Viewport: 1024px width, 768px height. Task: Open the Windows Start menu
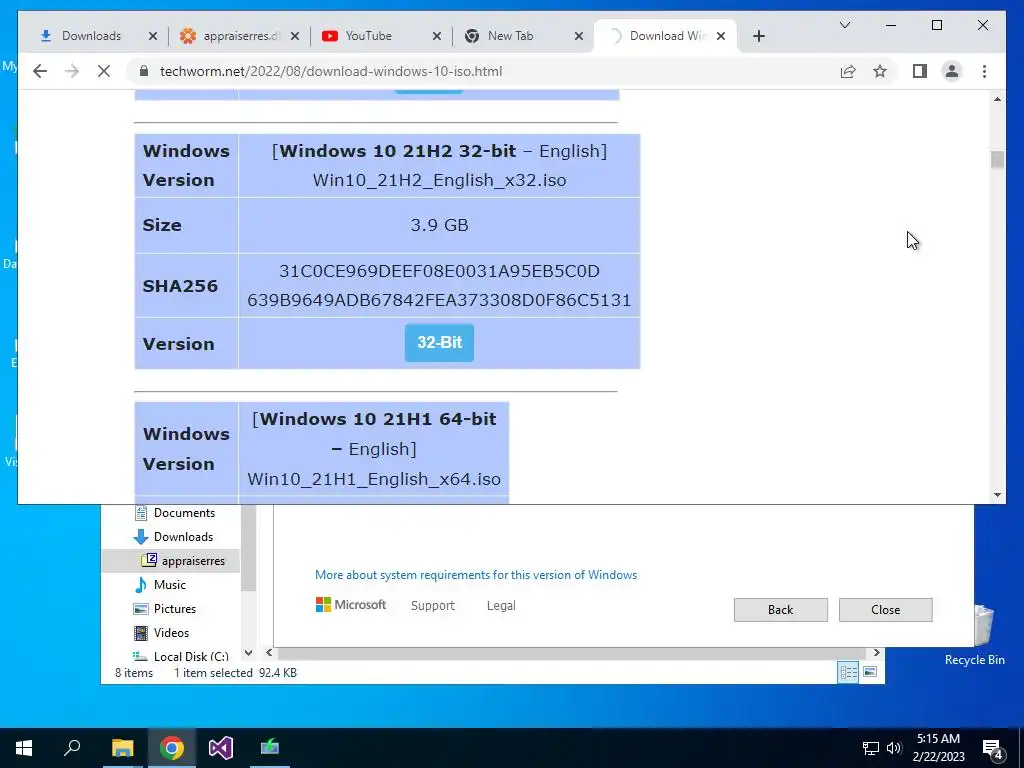[24, 748]
